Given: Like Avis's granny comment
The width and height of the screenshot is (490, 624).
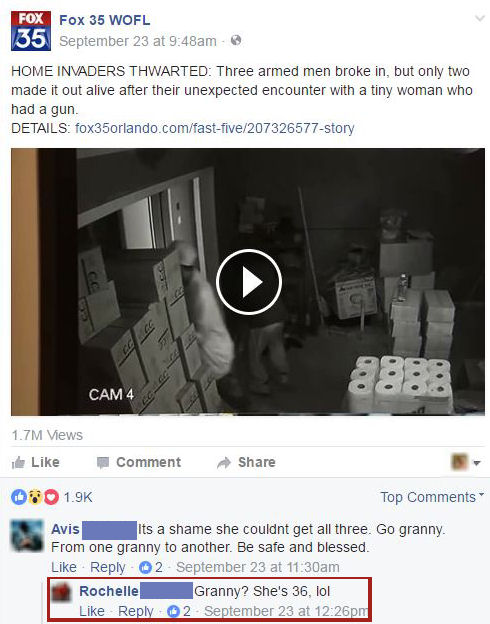Looking at the screenshot, I should click(x=64, y=567).
